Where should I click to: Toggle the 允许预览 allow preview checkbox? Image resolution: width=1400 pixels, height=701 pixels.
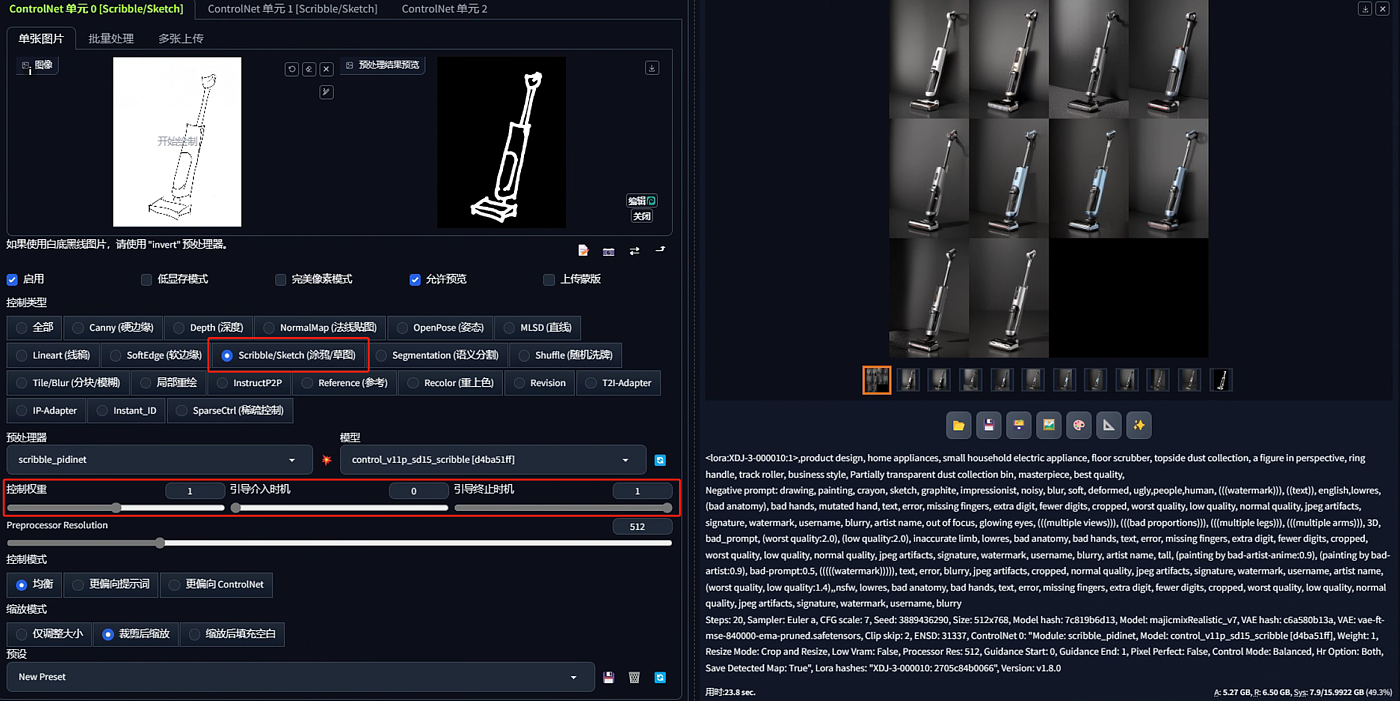coord(415,279)
